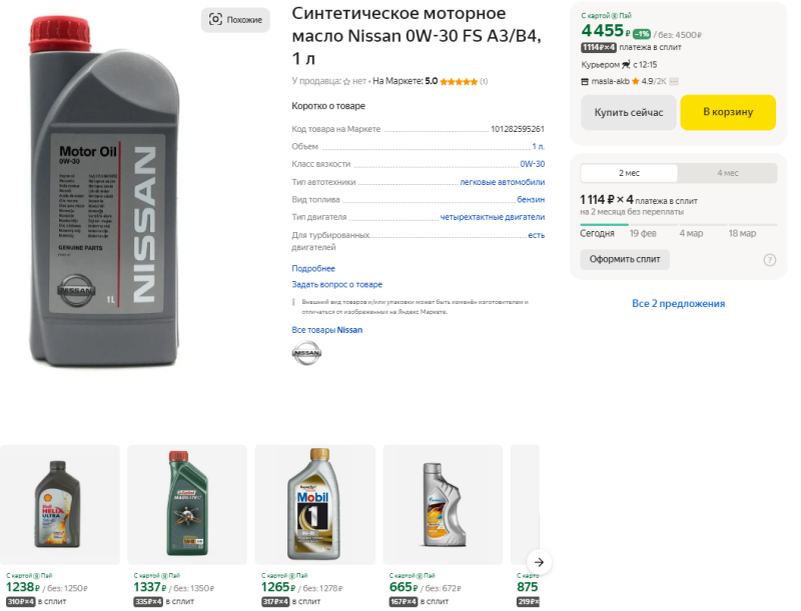Click the 4 455 ₽ main price
The height and width of the screenshot is (611, 801).
[x=606, y=31]
